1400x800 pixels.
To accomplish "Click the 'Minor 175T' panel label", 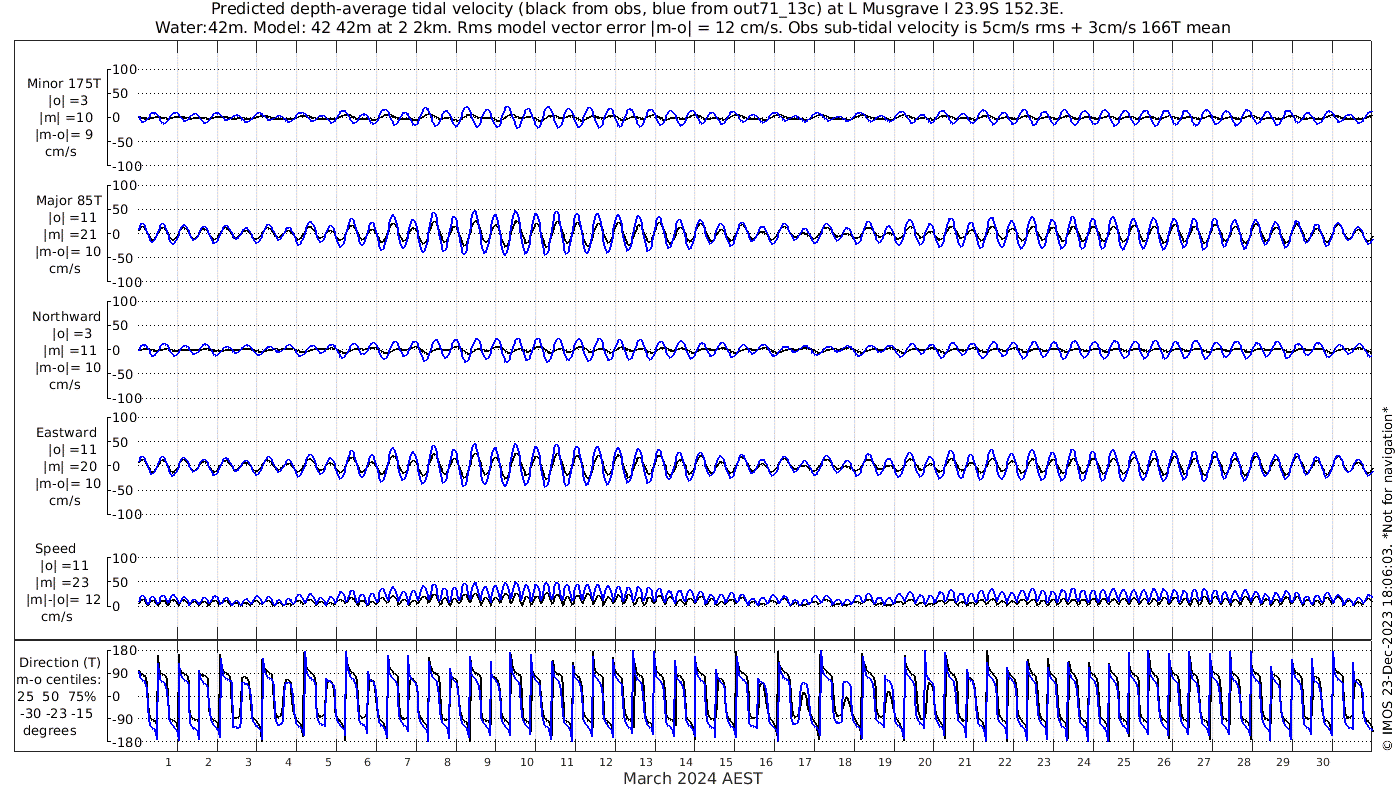I will [64, 84].
